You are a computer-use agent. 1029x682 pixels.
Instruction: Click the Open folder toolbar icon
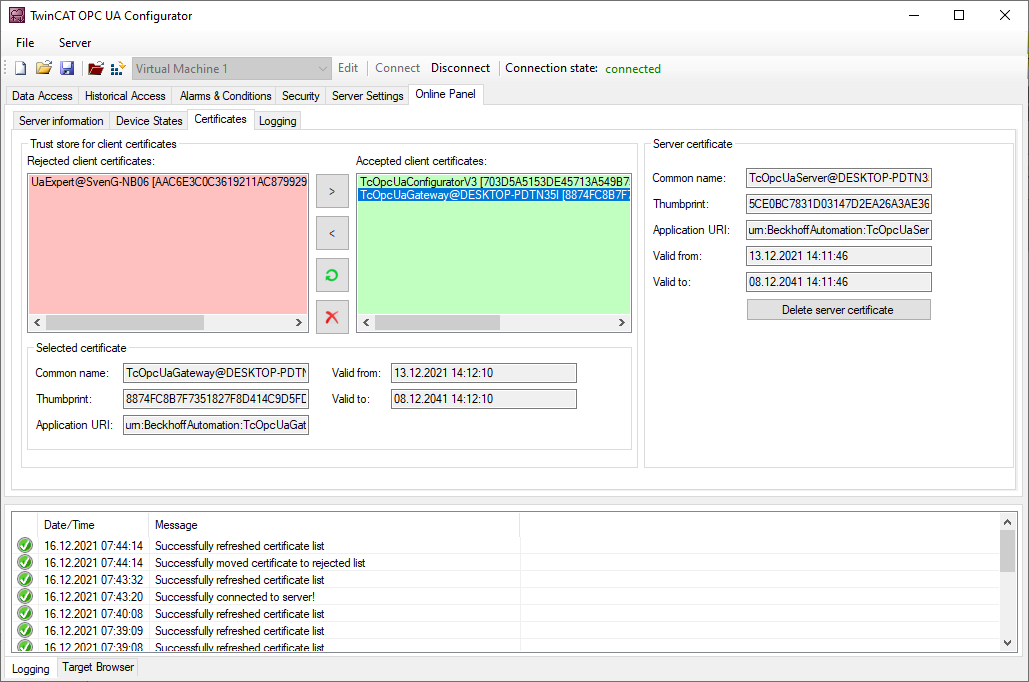click(x=44, y=68)
